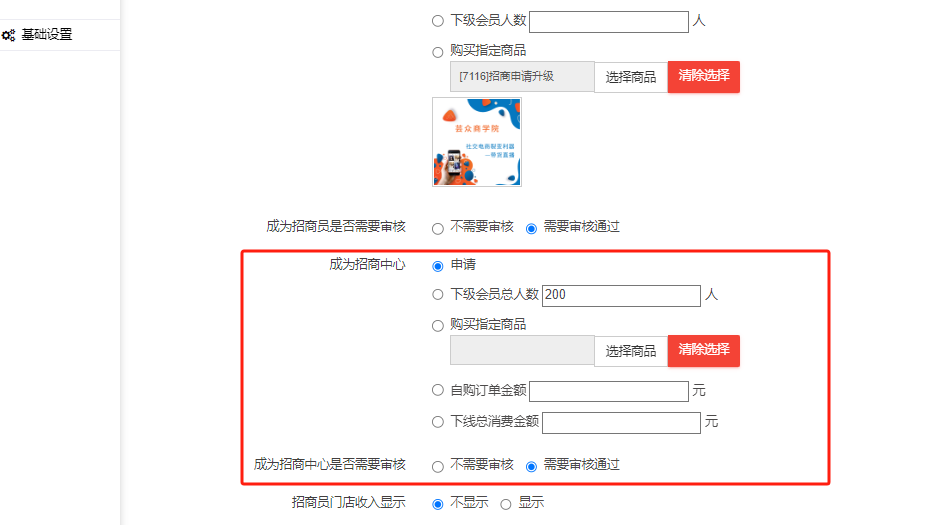Select the 下级会员总人数 radio button
Image resolution: width=948 pixels, height=525 pixels.
coord(438,295)
